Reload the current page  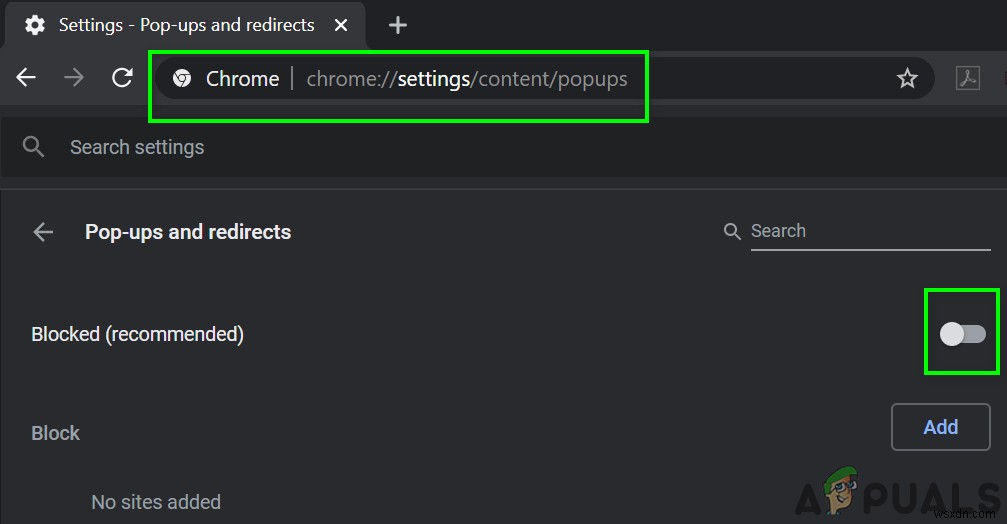click(x=122, y=78)
